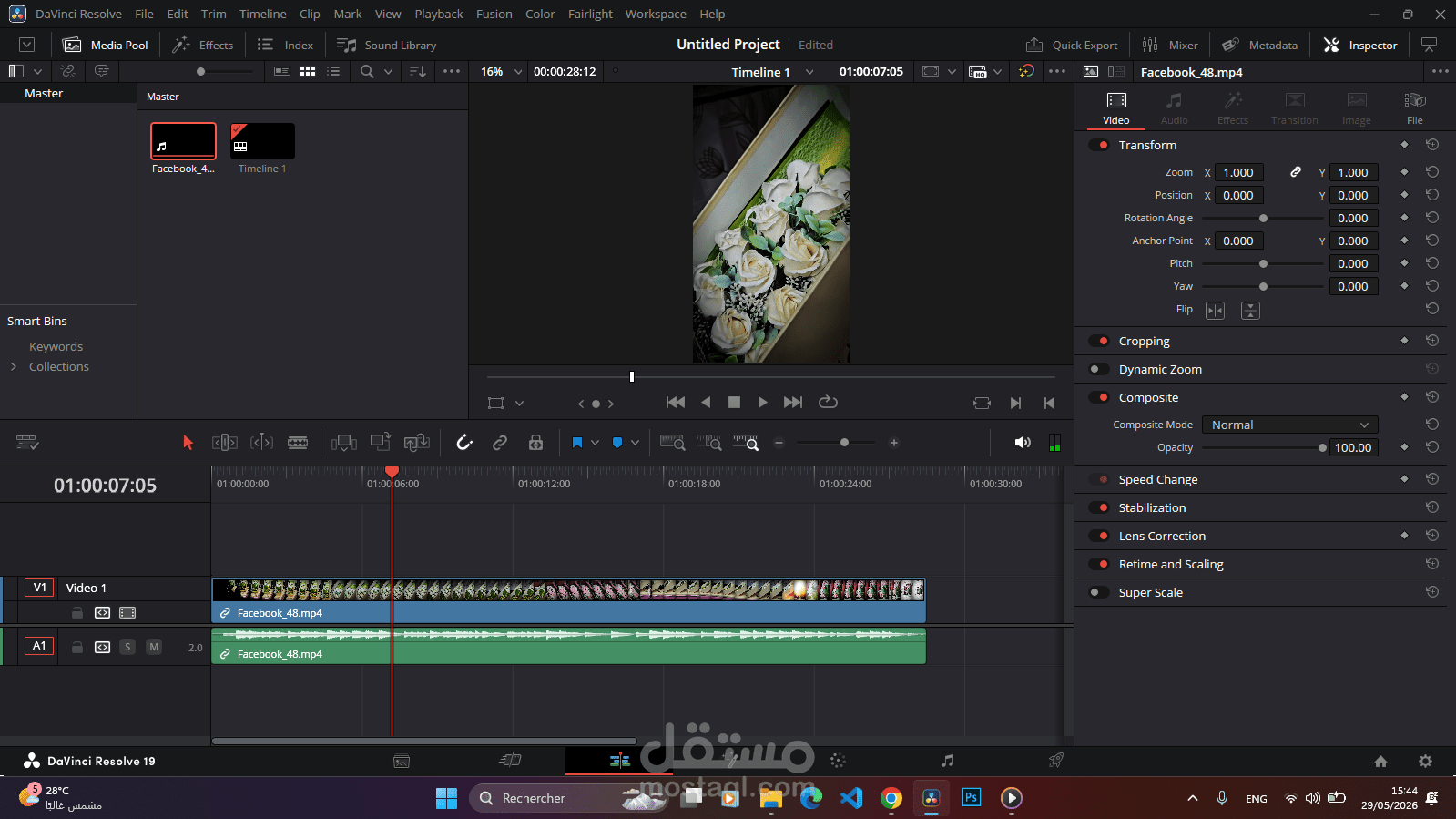Image resolution: width=1456 pixels, height=819 pixels.
Task: Open the Mixer panel
Action: [x=1170, y=45]
